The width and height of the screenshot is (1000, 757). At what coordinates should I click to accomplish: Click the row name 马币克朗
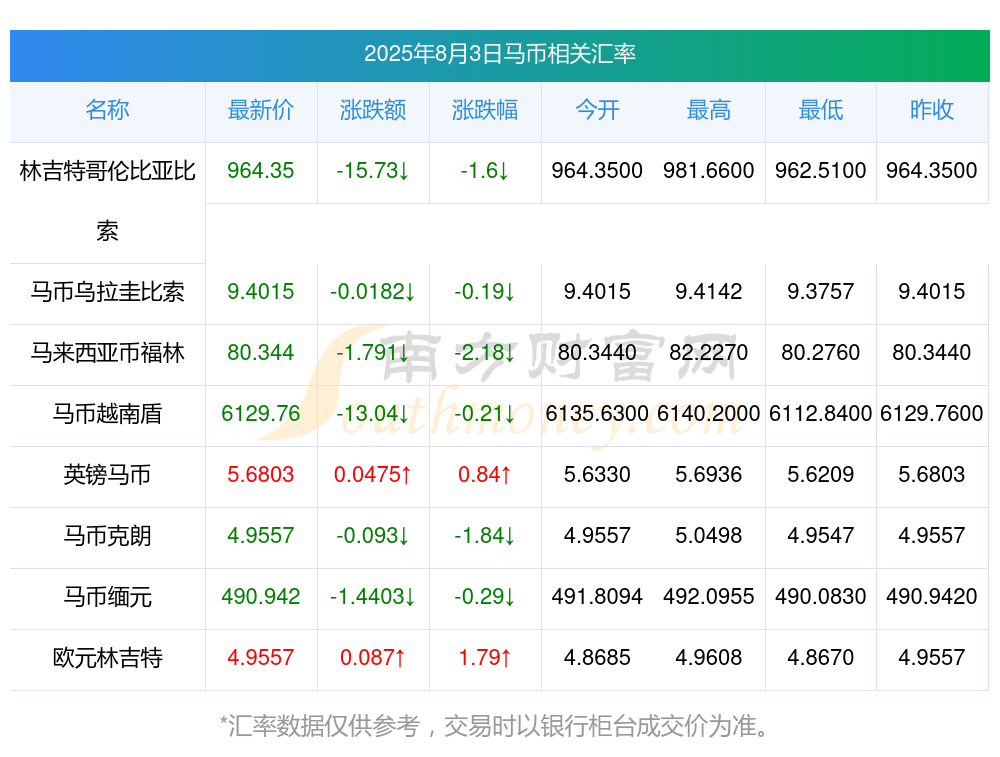pos(107,536)
